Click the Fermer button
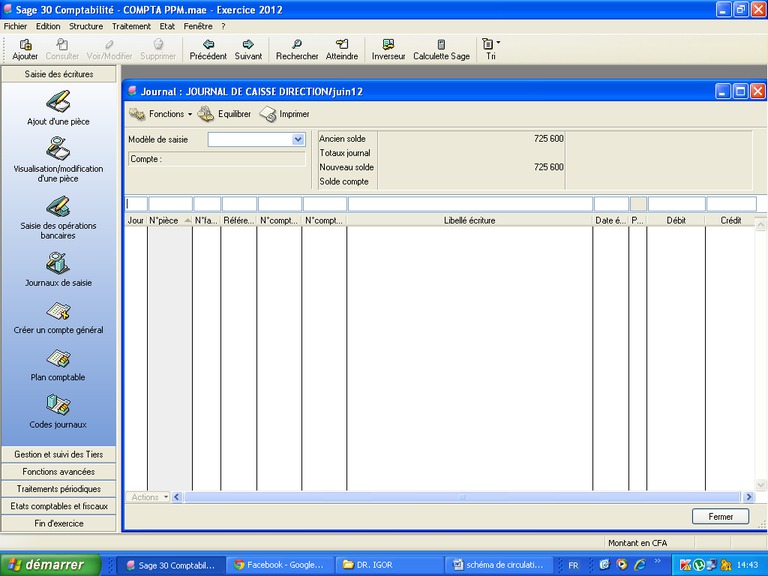The width and height of the screenshot is (768, 576). pyautogui.click(x=720, y=517)
